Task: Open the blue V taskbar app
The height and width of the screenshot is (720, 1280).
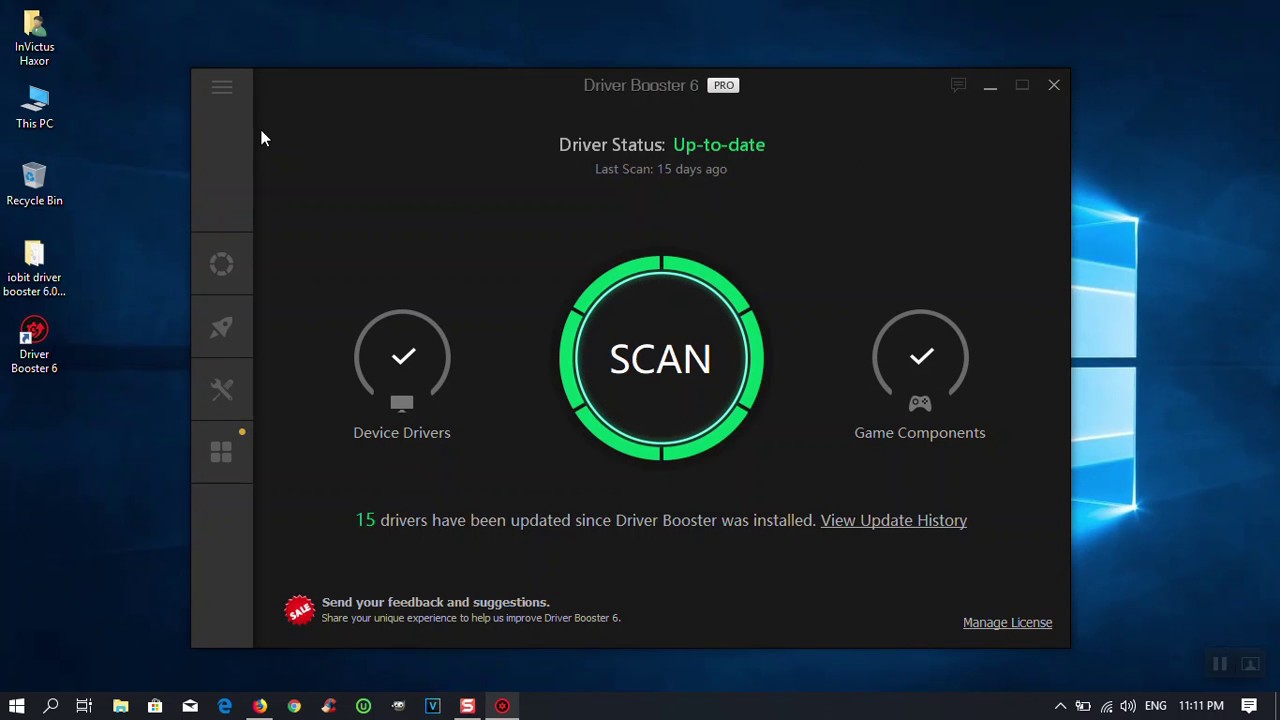Action: (x=433, y=706)
